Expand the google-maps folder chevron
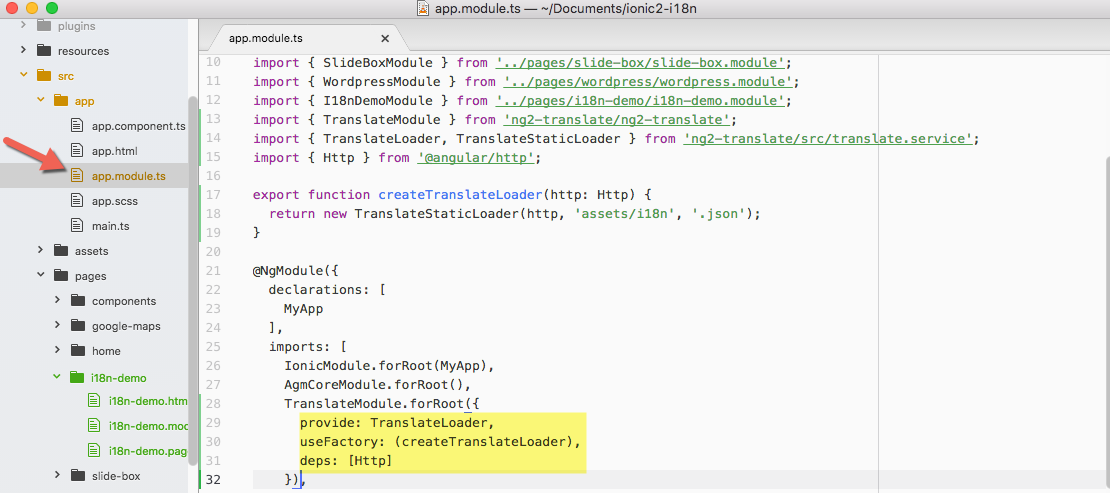The image size is (1110, 493). click(57, 326)
